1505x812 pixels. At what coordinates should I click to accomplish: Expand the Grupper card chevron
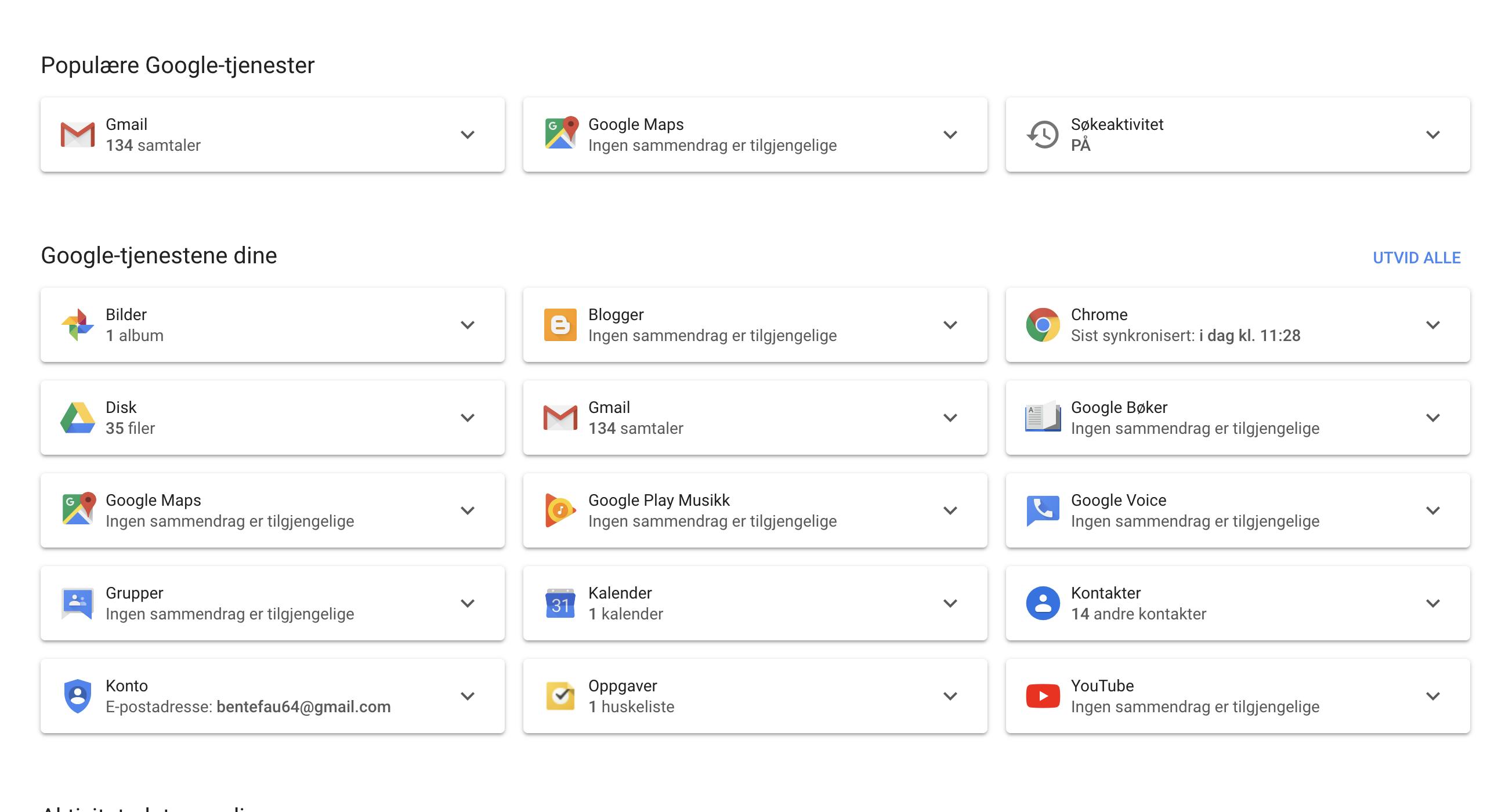[x=468, y=603]
